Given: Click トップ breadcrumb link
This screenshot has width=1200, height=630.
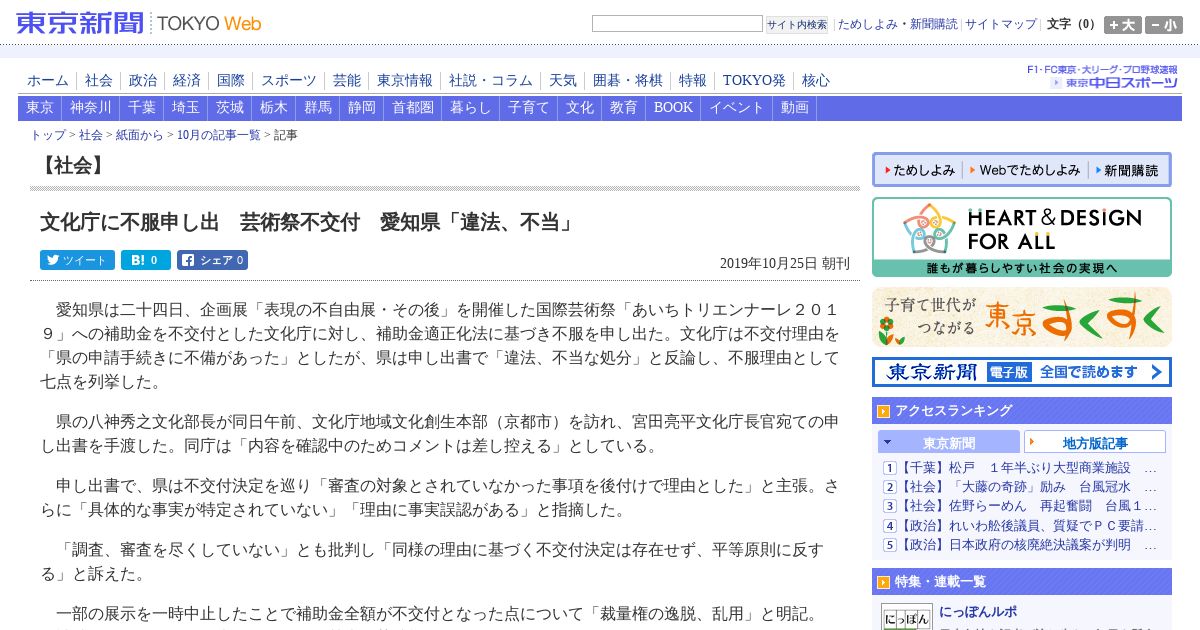Looking at the screenshot, I should [48, 135].
